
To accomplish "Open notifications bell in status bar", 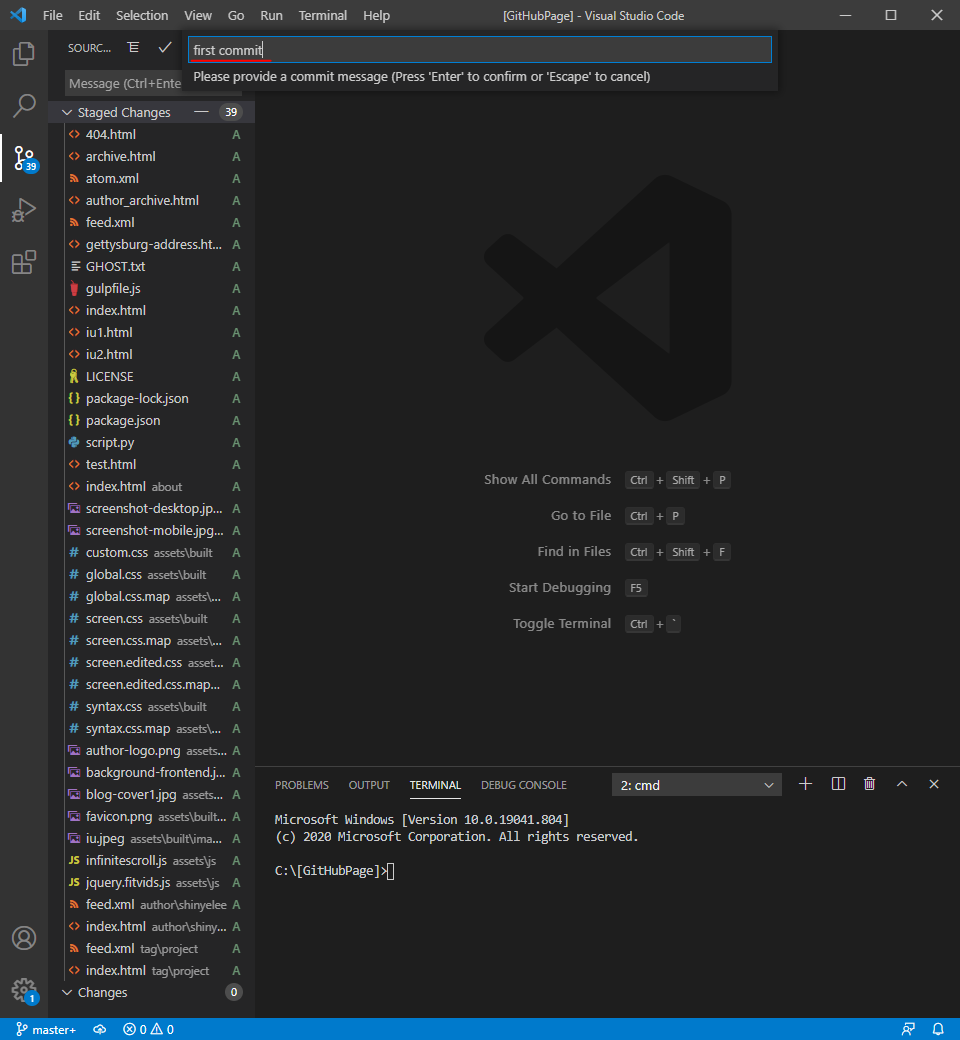I will [938, 1029].
